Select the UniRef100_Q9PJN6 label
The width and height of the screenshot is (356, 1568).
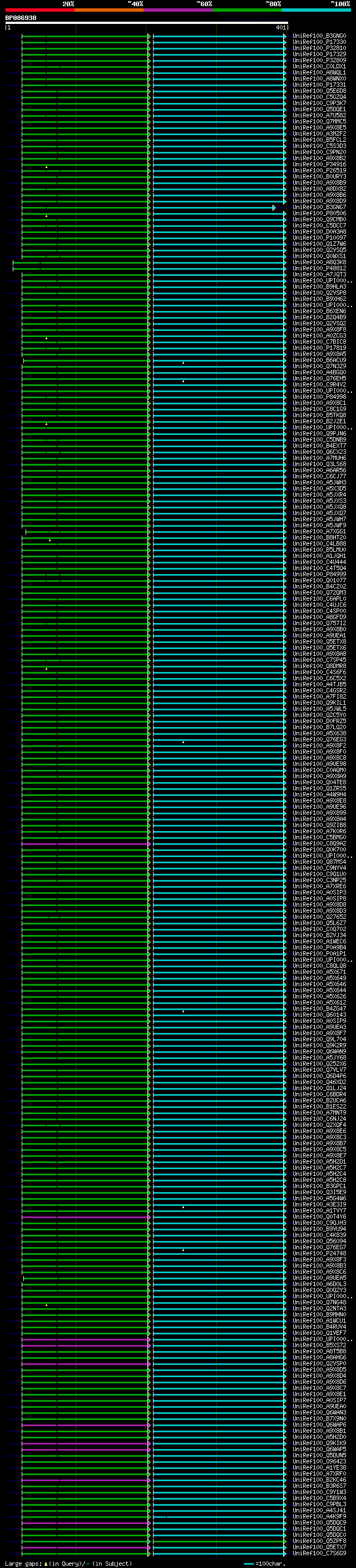tap(319, 433)
